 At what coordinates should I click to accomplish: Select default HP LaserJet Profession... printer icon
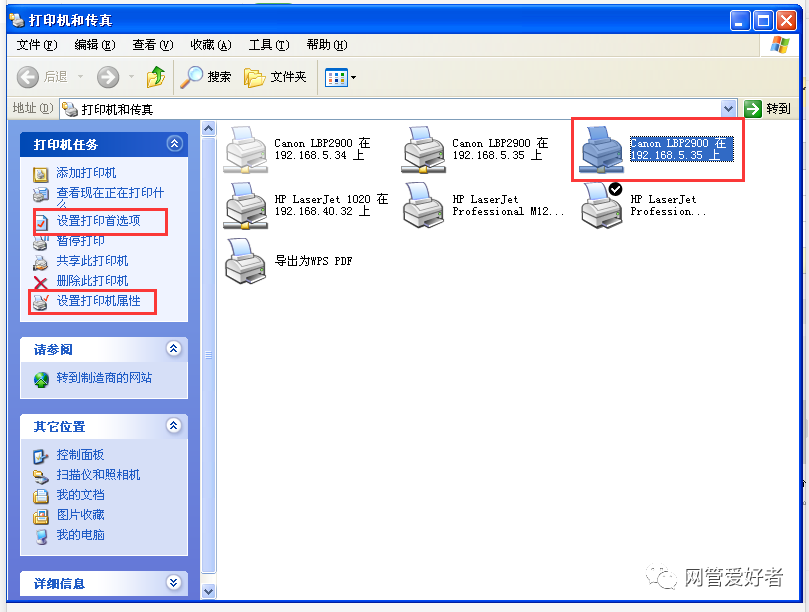[x=601, y=205]
